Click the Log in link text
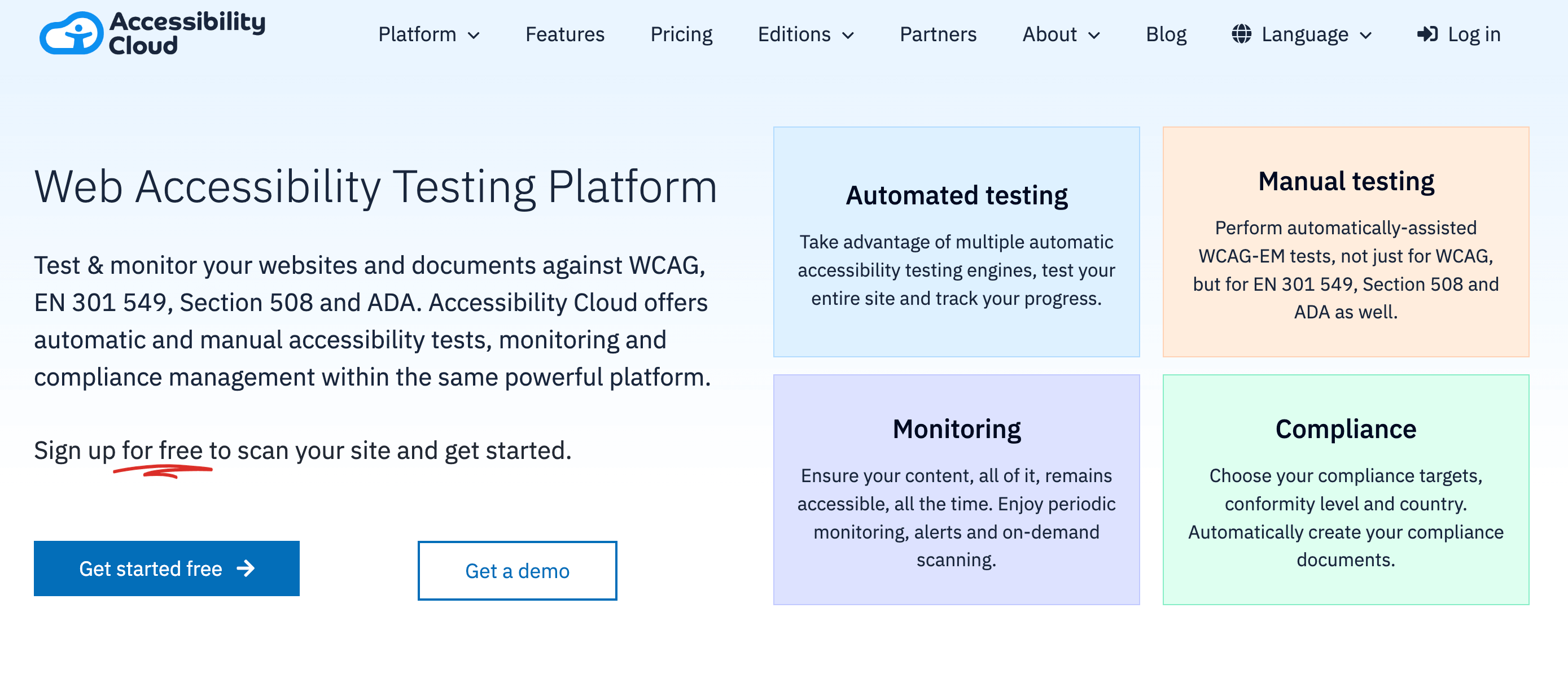This screenshot has width=1568, height=691. (1474, 34)
